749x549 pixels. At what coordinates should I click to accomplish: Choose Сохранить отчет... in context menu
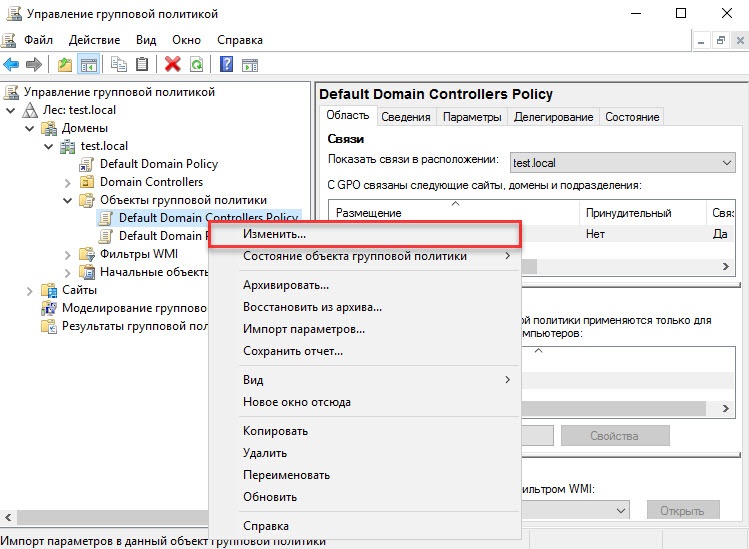pos(365,351)
